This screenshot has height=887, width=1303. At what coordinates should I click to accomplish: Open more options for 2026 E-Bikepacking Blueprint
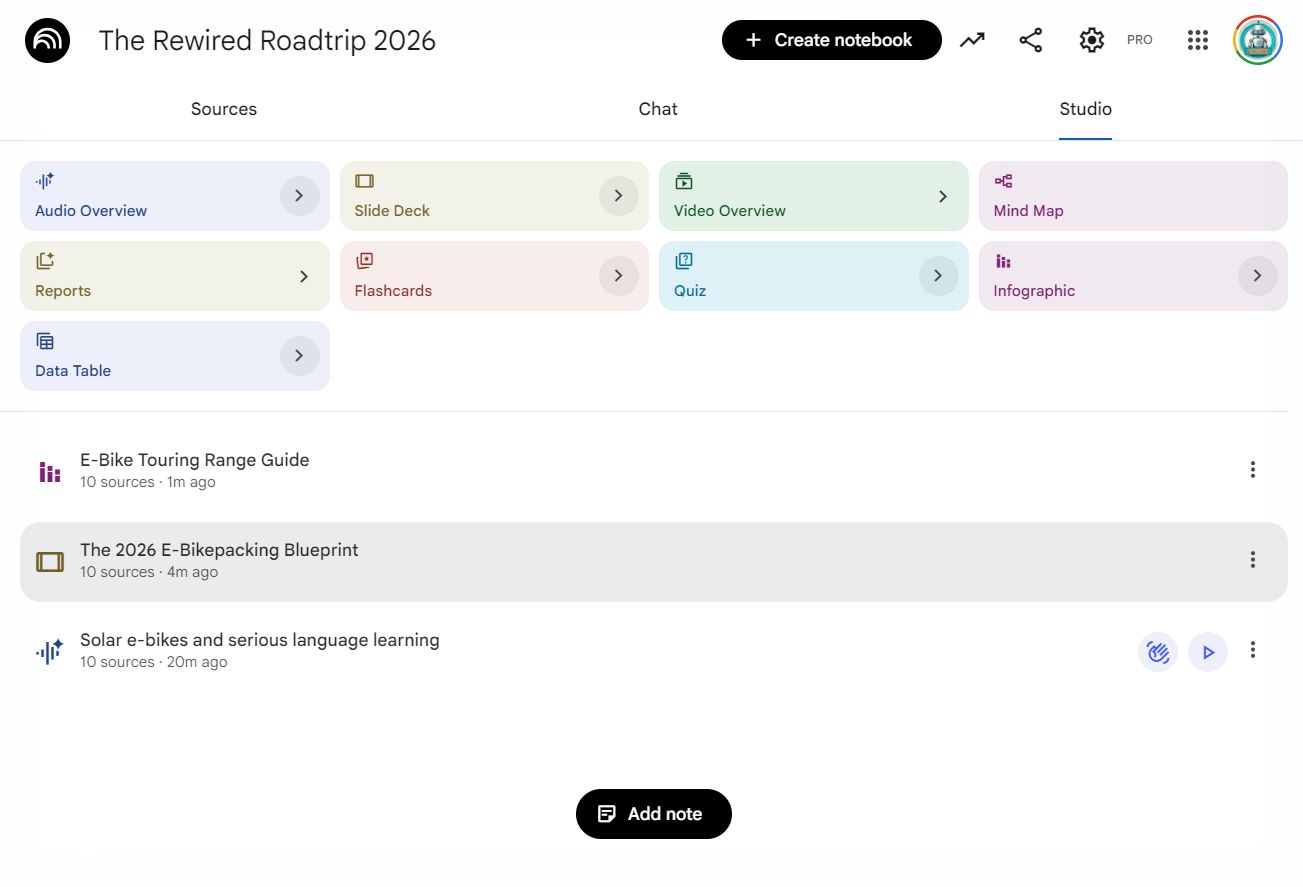(x=1252, y=560)
